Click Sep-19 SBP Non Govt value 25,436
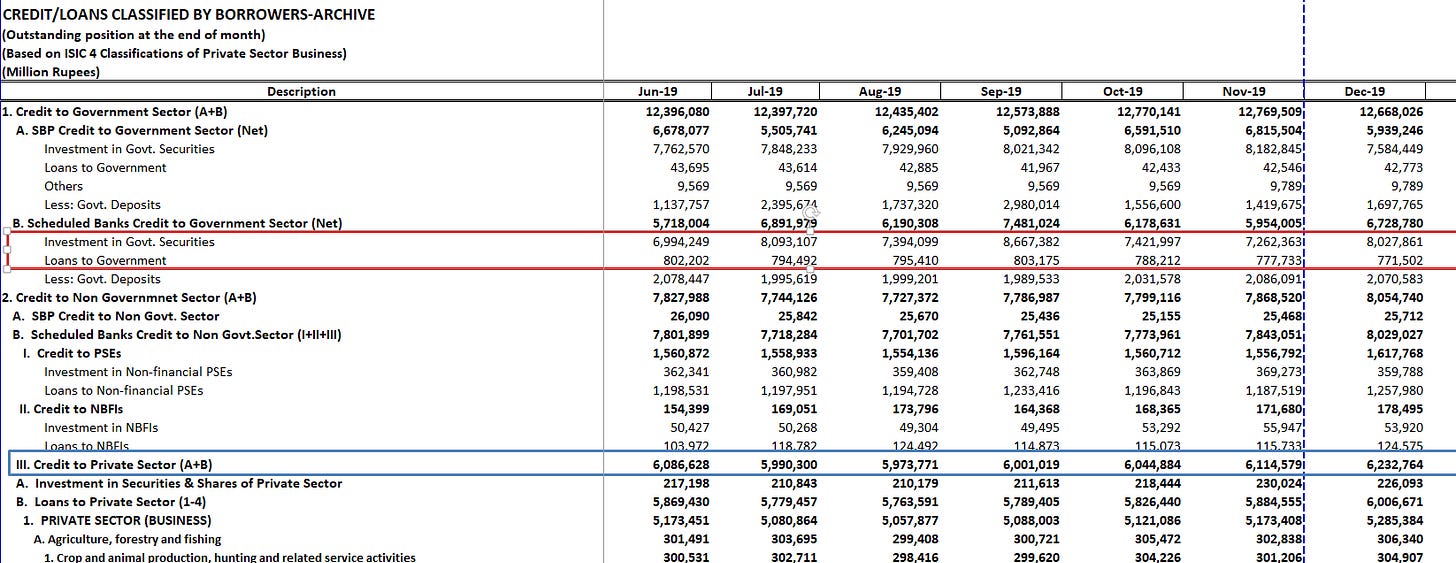 [1040, 316]
